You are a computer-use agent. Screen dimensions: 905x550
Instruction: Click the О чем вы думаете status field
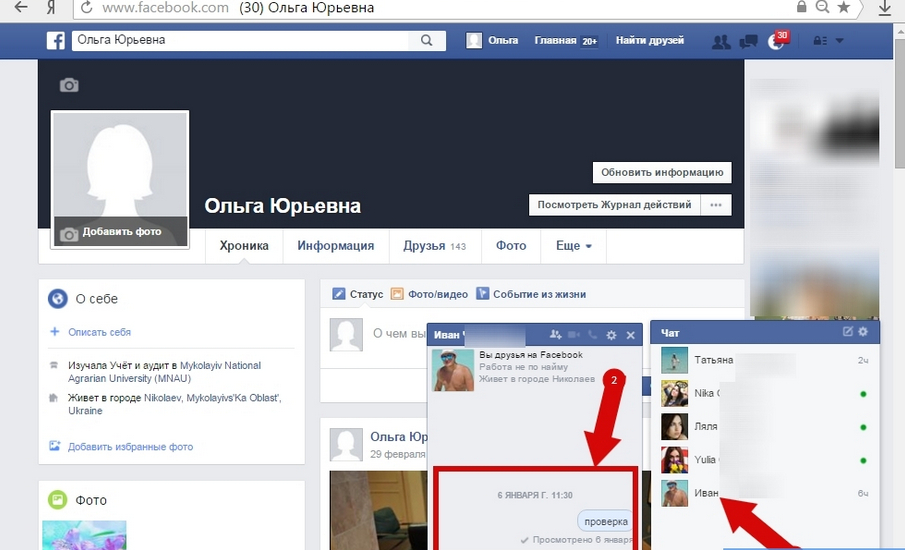click(x=398, y=334)
